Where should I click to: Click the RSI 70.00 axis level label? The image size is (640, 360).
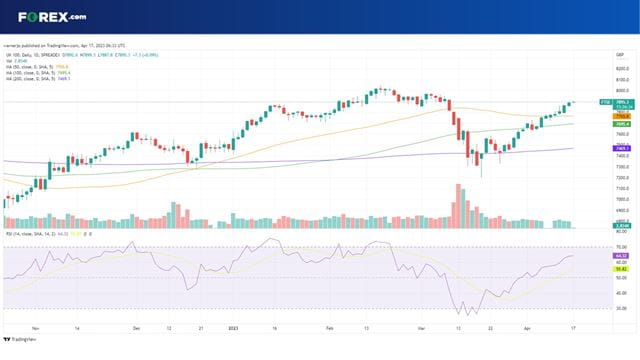click(621, 247)
